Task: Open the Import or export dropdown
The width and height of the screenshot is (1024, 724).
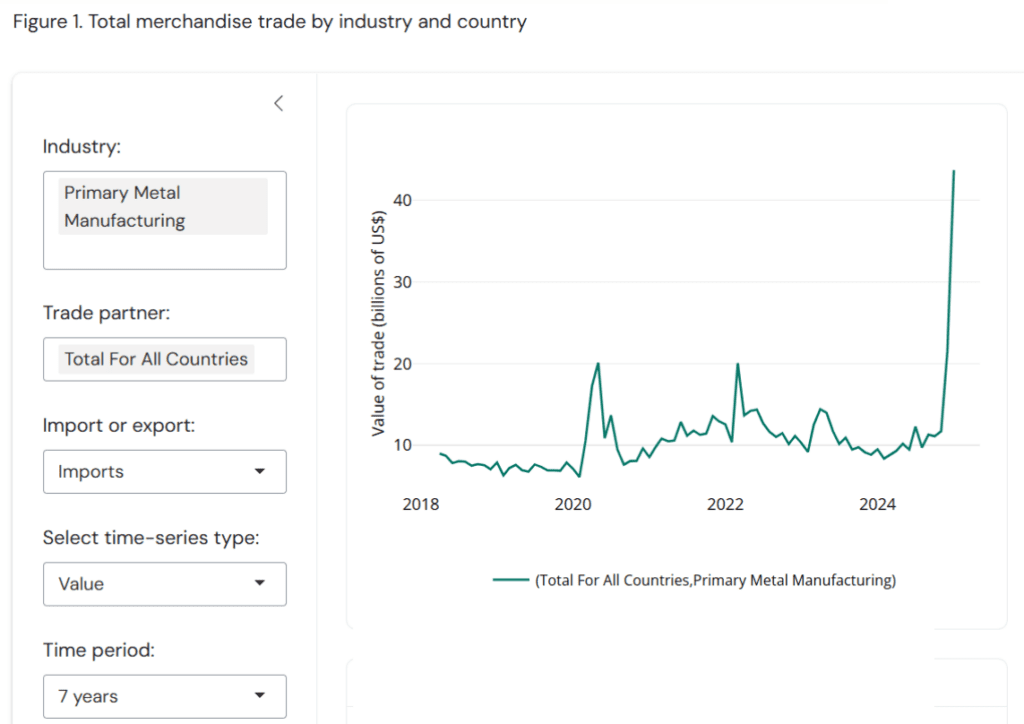Action: tap(164, 471)
